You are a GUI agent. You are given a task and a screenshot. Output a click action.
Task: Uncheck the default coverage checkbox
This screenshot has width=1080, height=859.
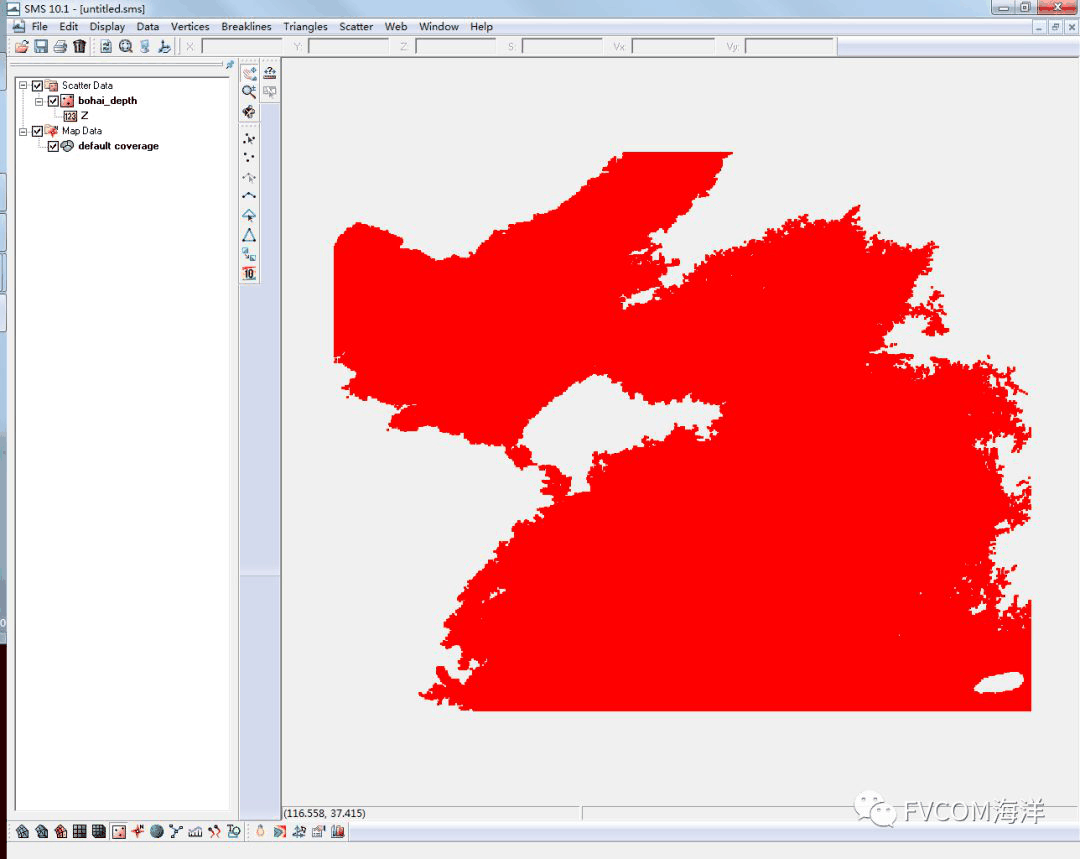[x=54, y=146]
